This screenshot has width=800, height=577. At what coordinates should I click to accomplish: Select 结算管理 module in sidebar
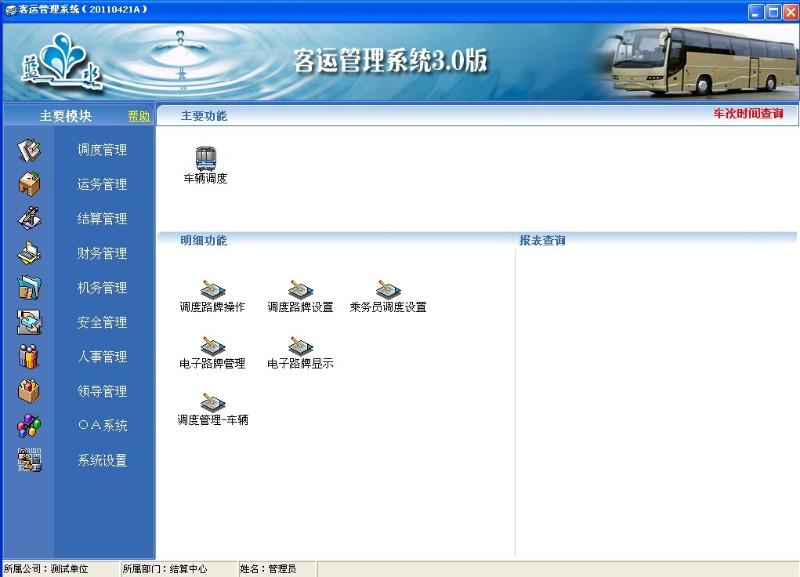102,219
